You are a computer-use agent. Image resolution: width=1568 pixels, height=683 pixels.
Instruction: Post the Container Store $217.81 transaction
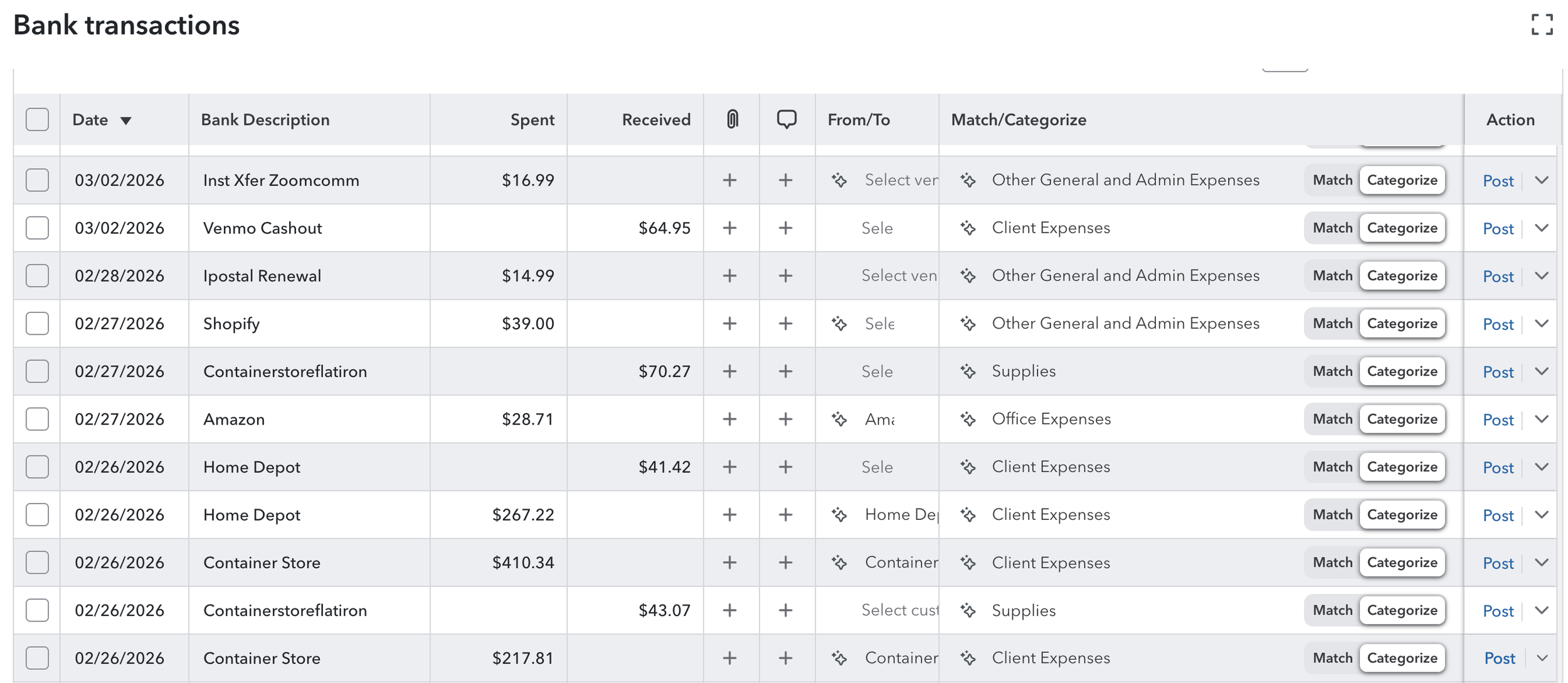(x=1499, y=659)
